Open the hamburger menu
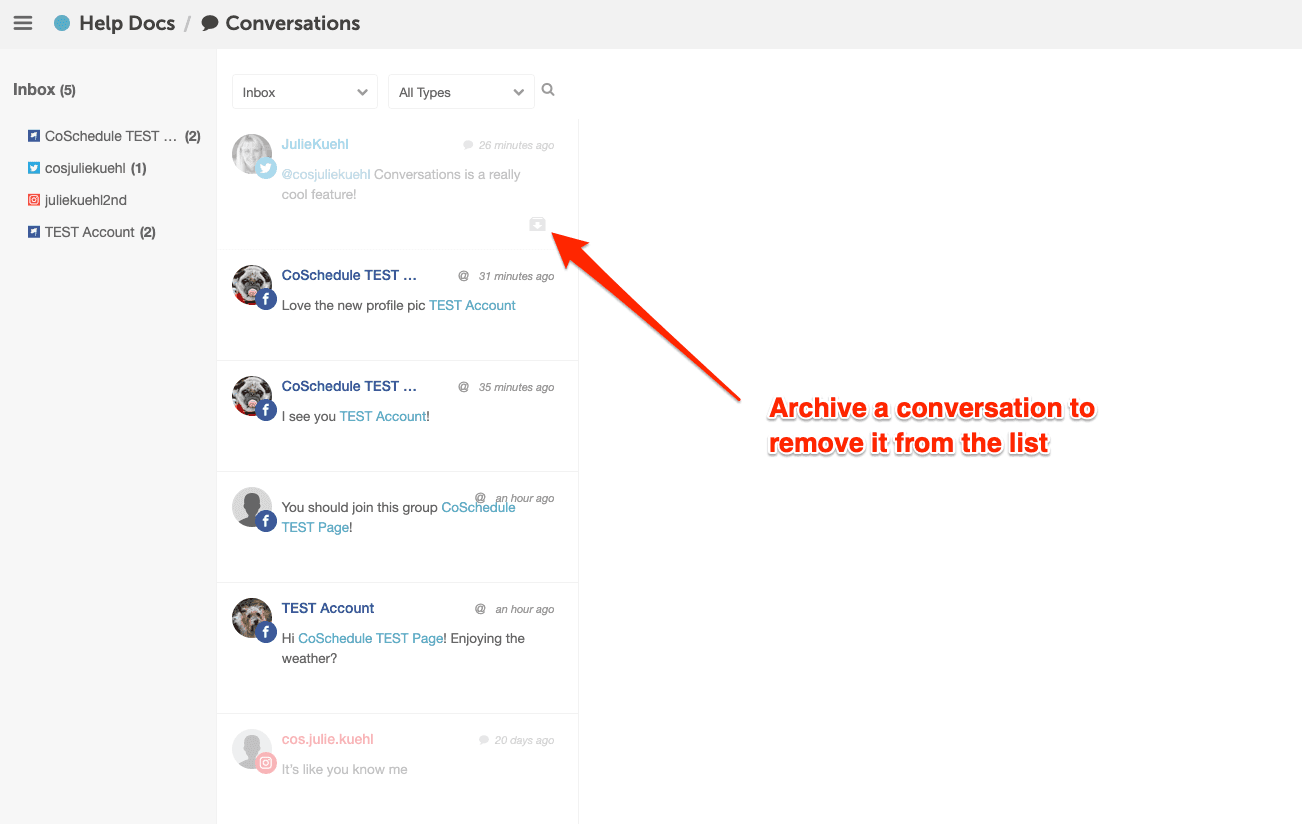This screenshot has width=1302, height=824. coord(22,23)
